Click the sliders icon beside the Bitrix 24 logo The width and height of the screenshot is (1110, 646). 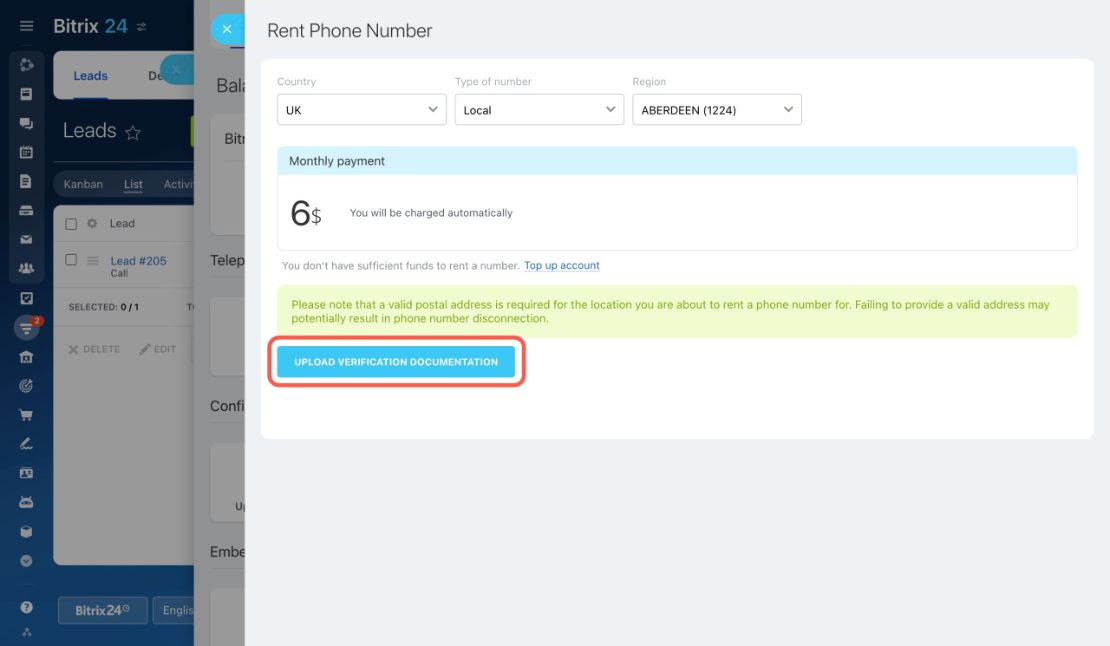142,27
